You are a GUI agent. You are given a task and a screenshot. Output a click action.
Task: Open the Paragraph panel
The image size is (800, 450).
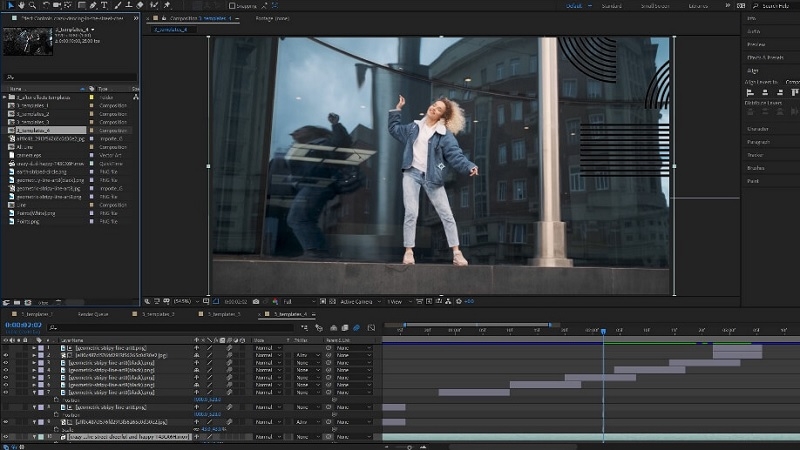tap(758, 142)
